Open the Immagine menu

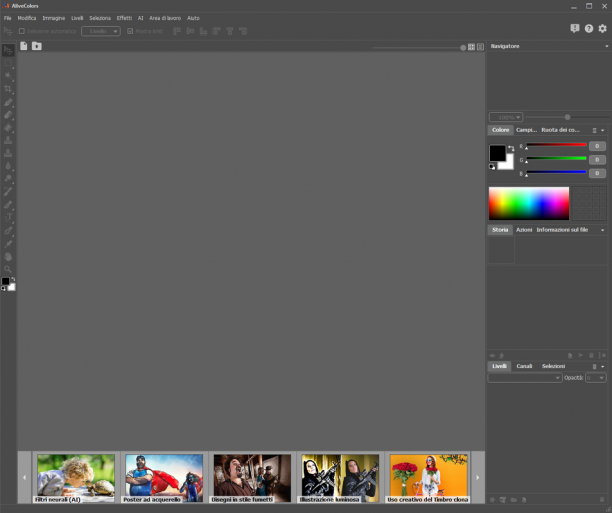click(53, 18)
